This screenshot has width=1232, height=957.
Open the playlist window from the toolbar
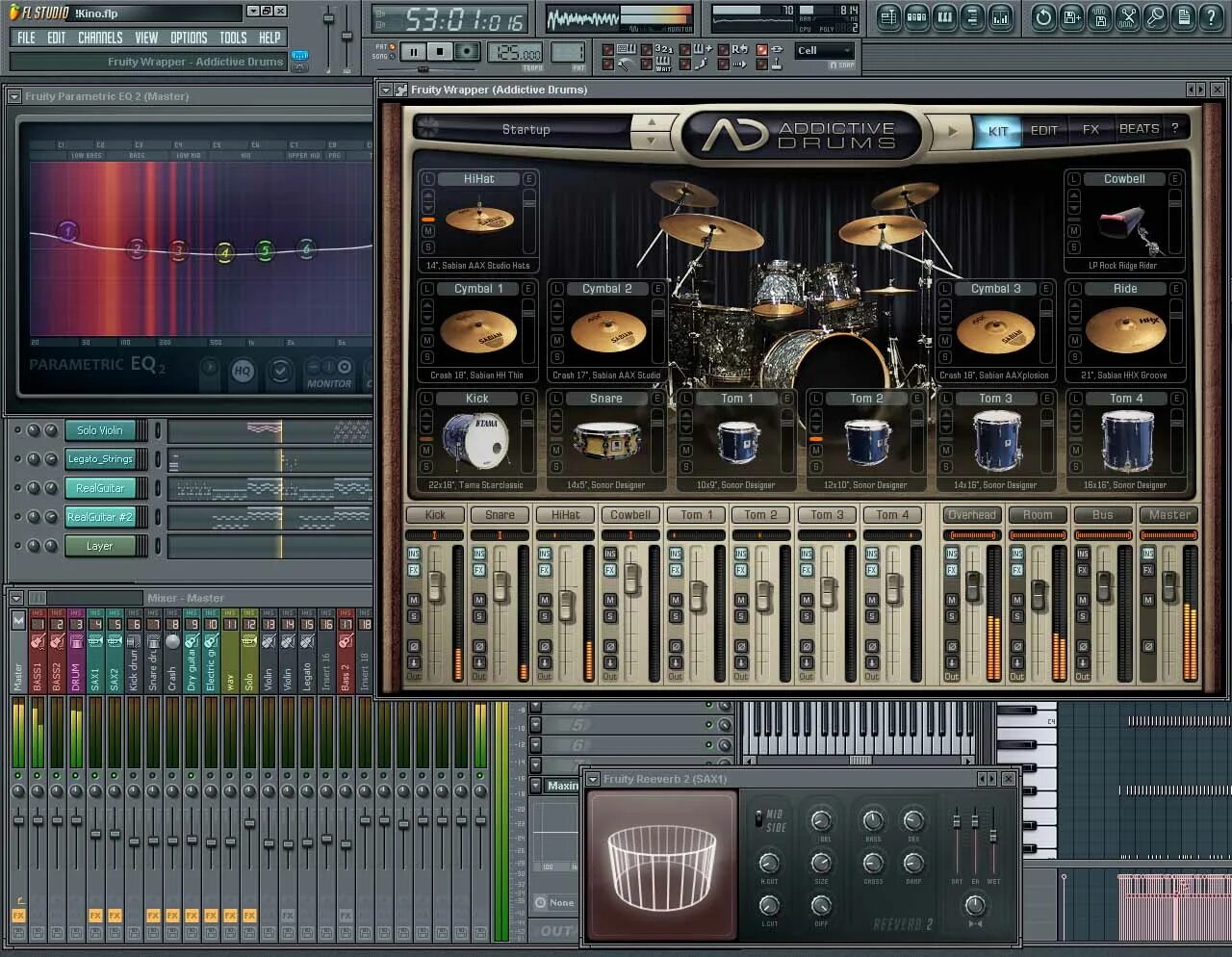click(x=888, y=16)
